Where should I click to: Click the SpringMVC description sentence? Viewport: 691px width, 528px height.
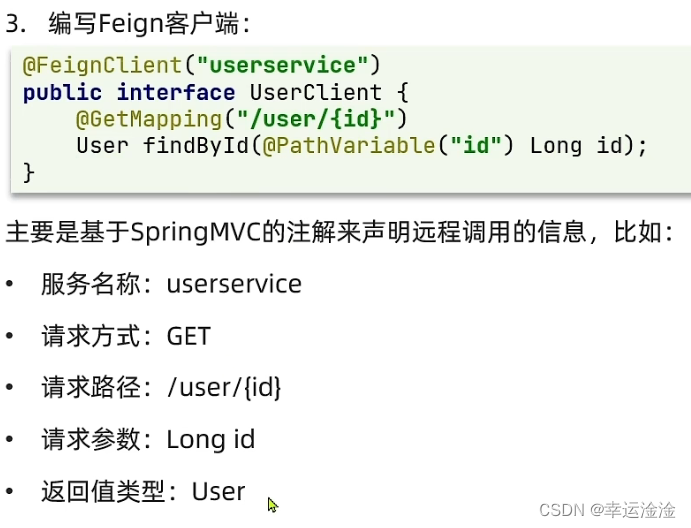click(340, 233)
